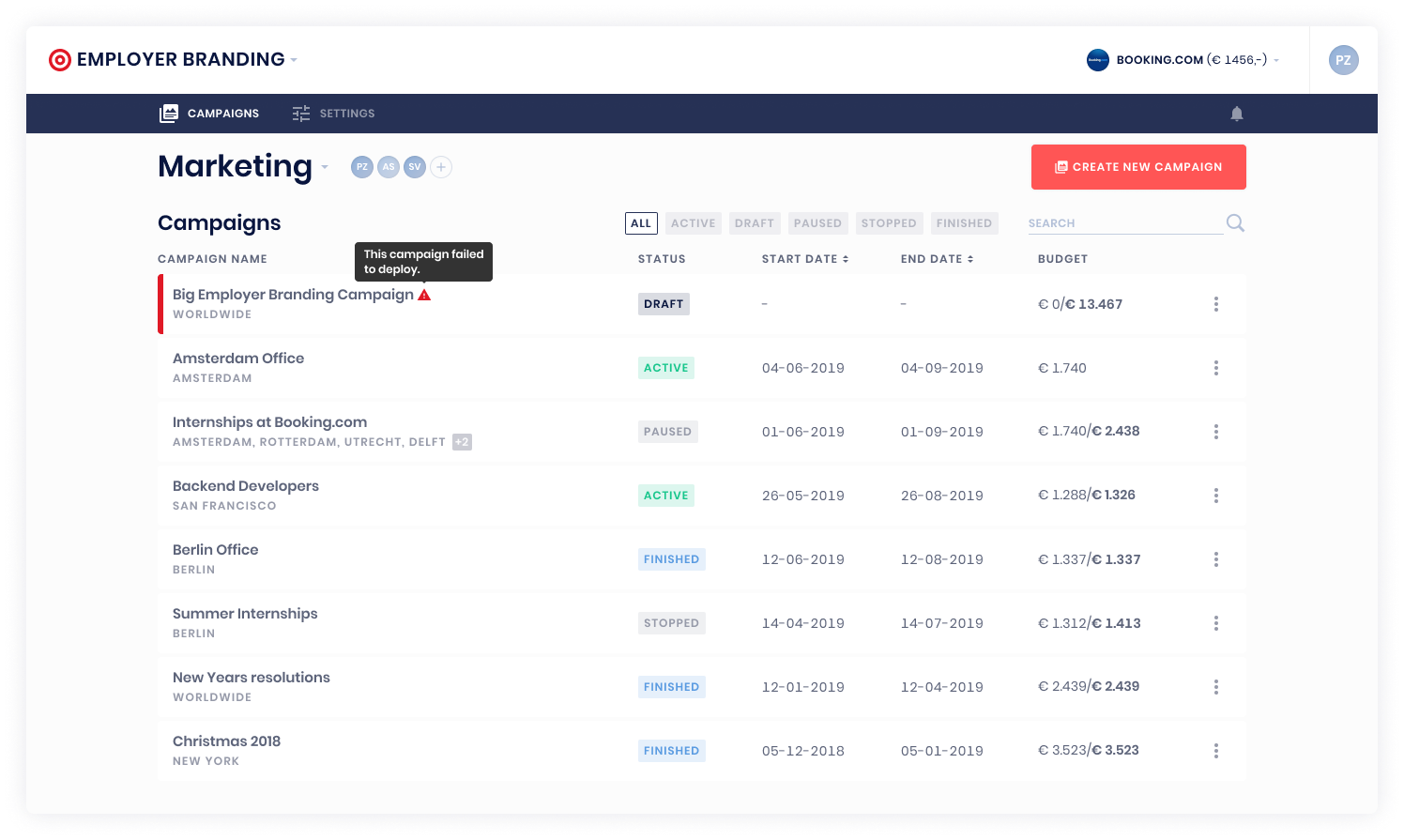Click the PZ team member avatar

362,167
